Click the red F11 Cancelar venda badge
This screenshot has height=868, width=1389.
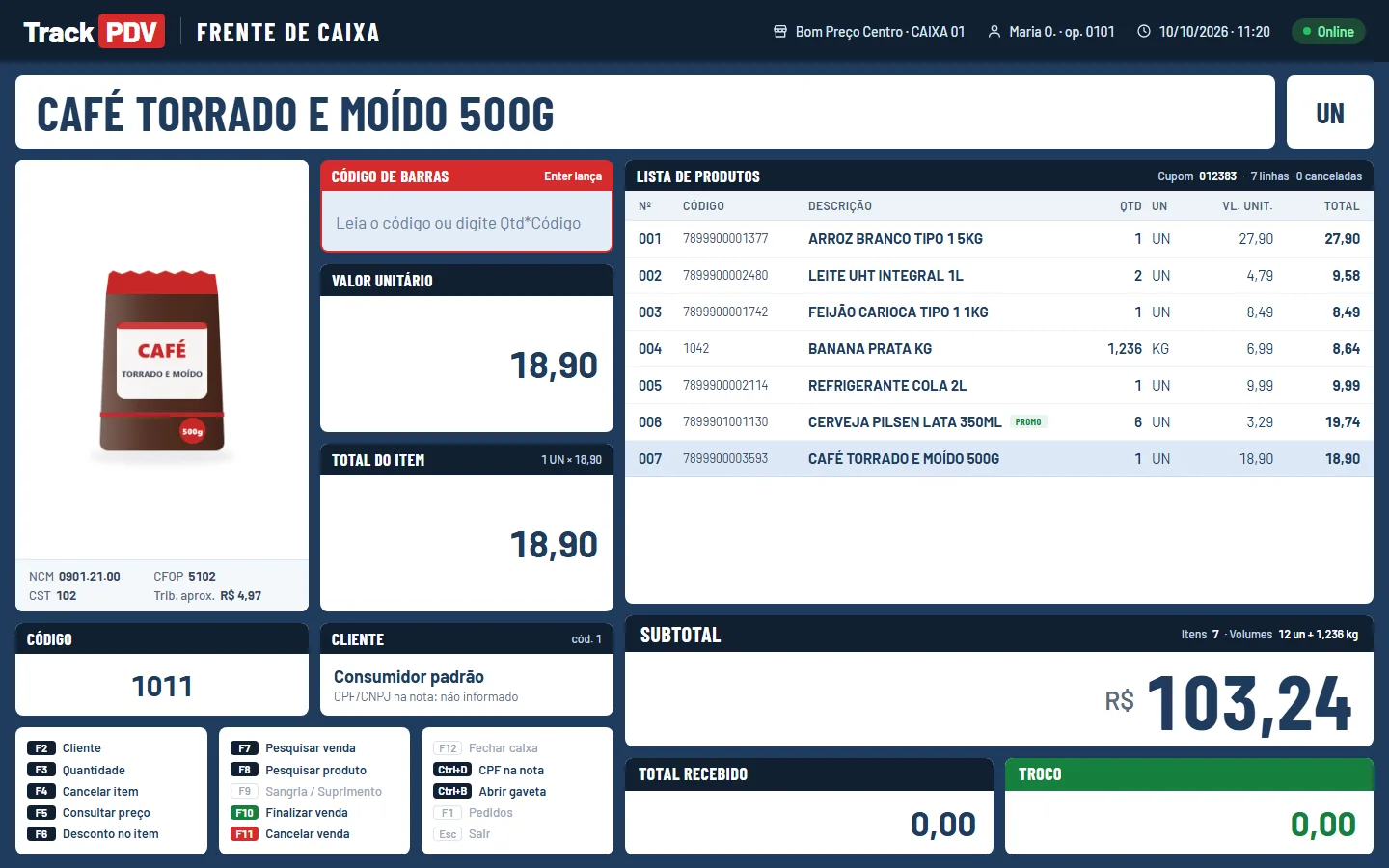click(244, 834)
